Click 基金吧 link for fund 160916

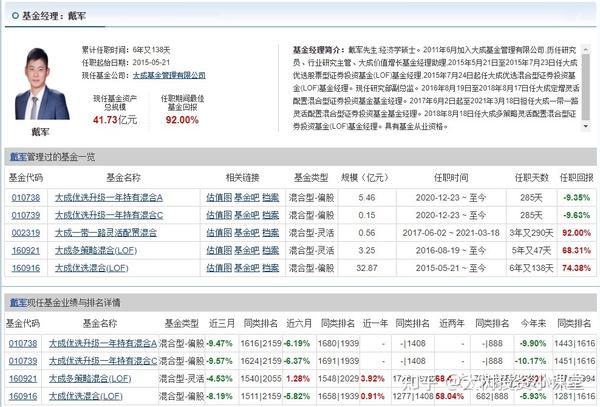(x=247, y=268)
